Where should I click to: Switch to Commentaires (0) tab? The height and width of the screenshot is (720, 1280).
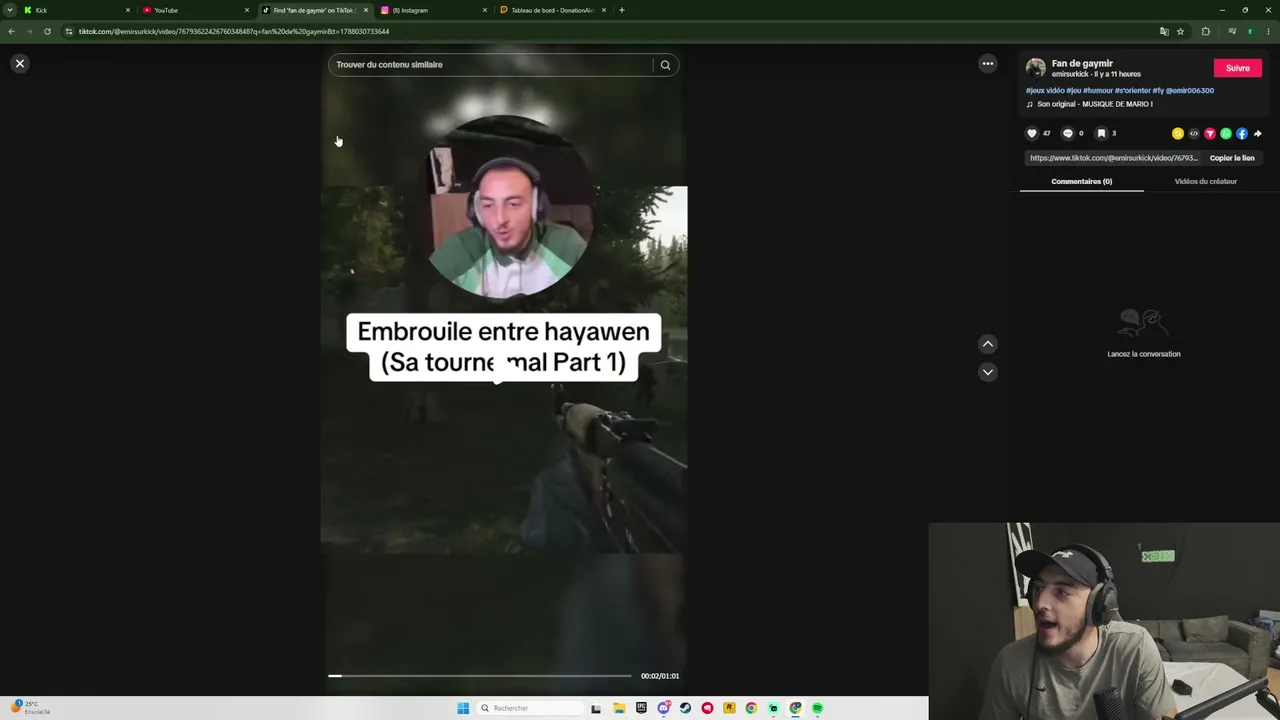click(x=1081, y=181)
